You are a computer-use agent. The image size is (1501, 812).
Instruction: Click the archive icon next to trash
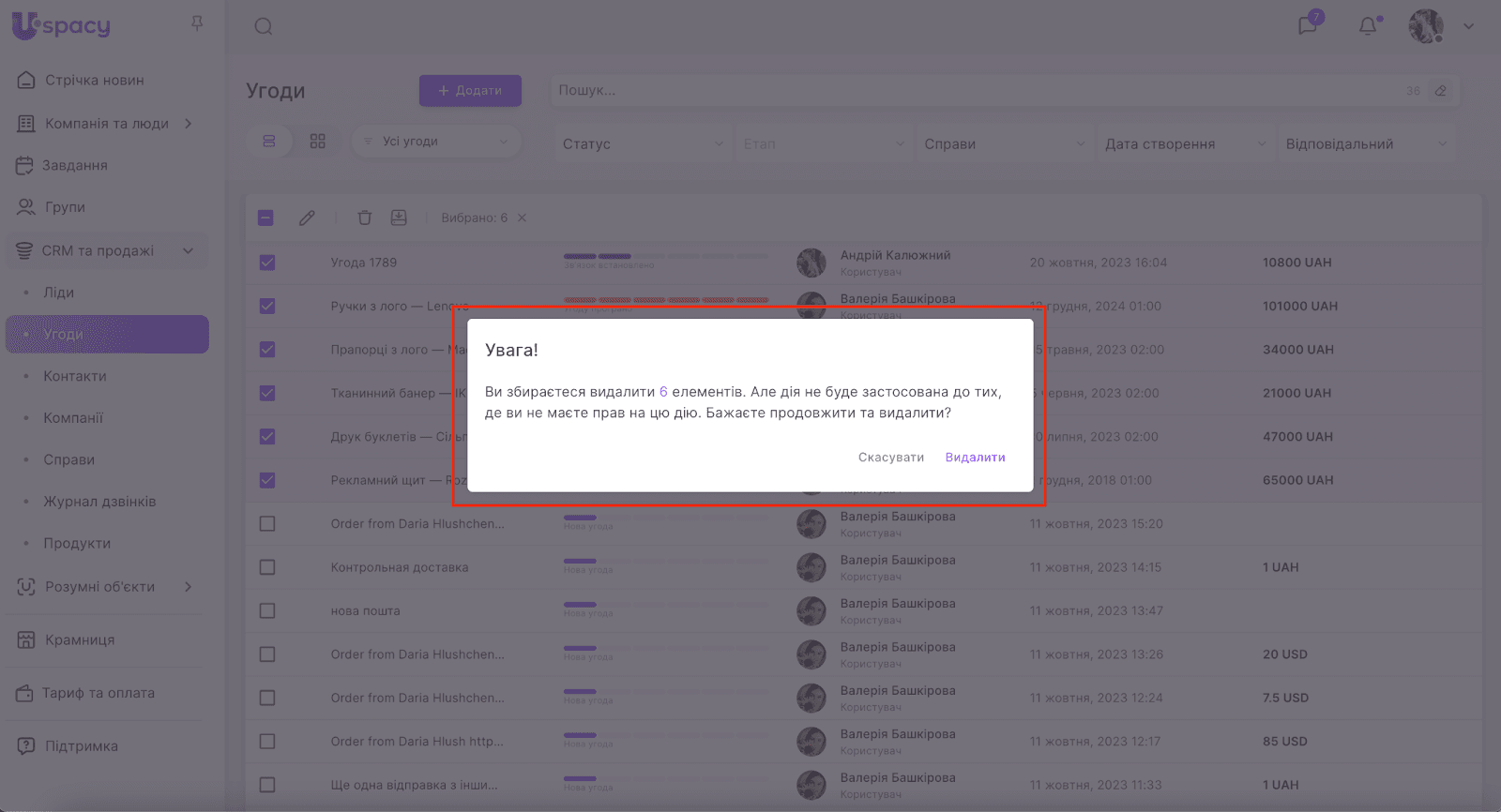(x=399, y=218)
